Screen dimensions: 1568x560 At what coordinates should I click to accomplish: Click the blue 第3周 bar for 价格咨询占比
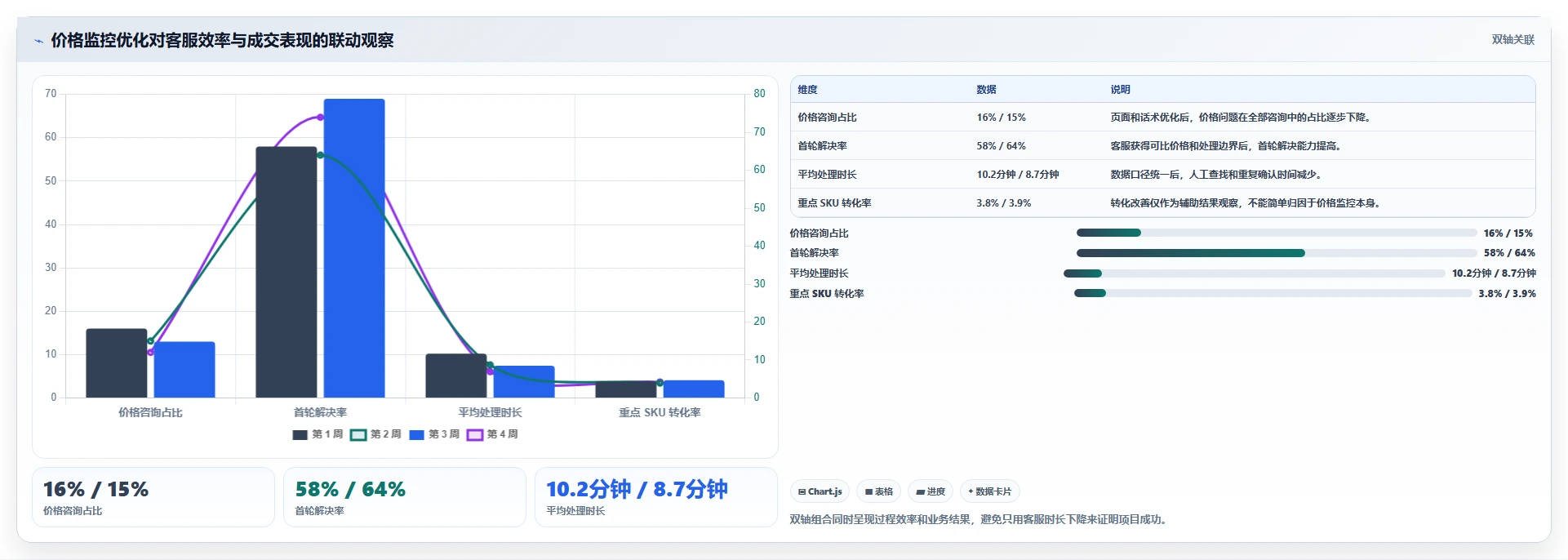click(184, 370)
